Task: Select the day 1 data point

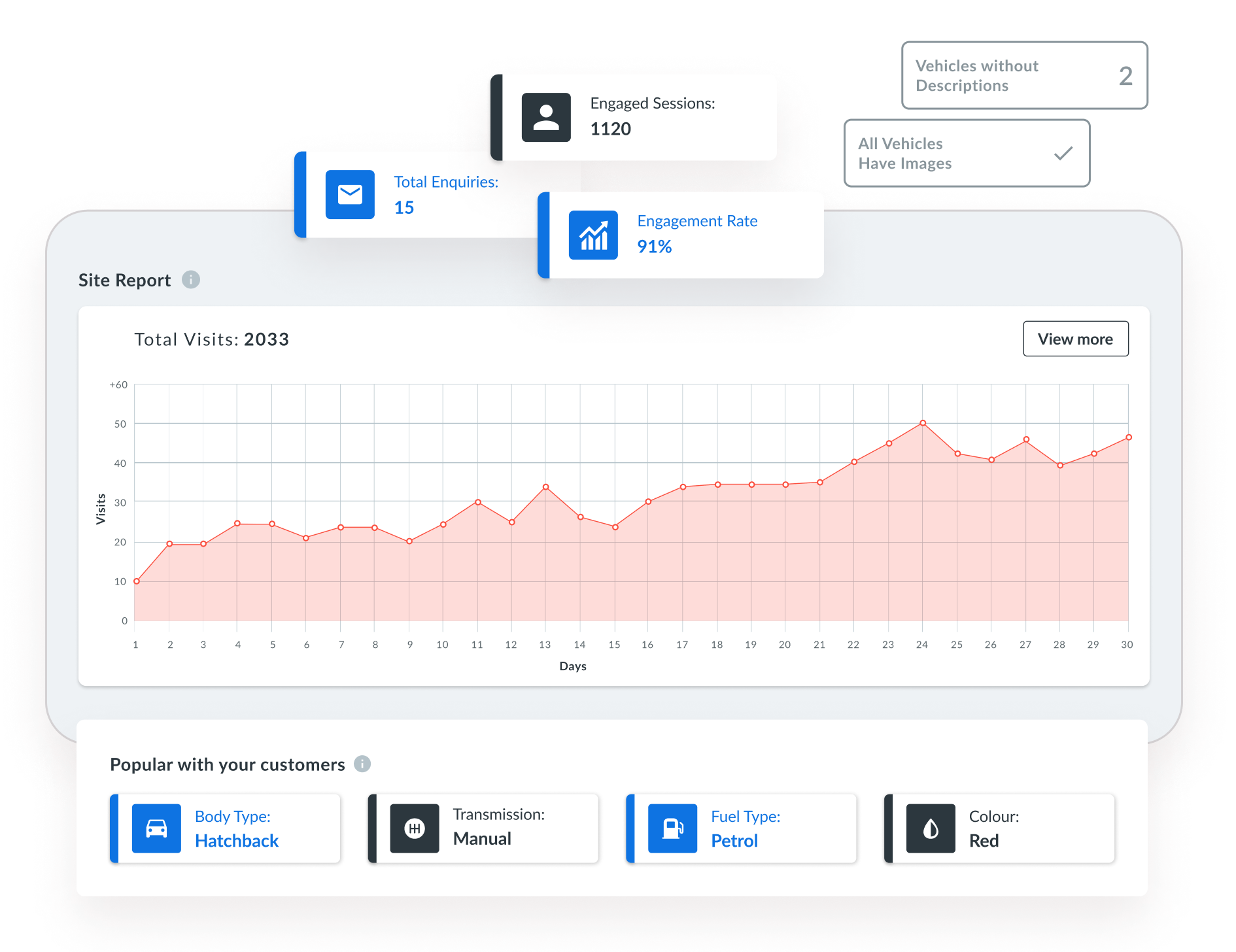Action: (x=137, y=581)
